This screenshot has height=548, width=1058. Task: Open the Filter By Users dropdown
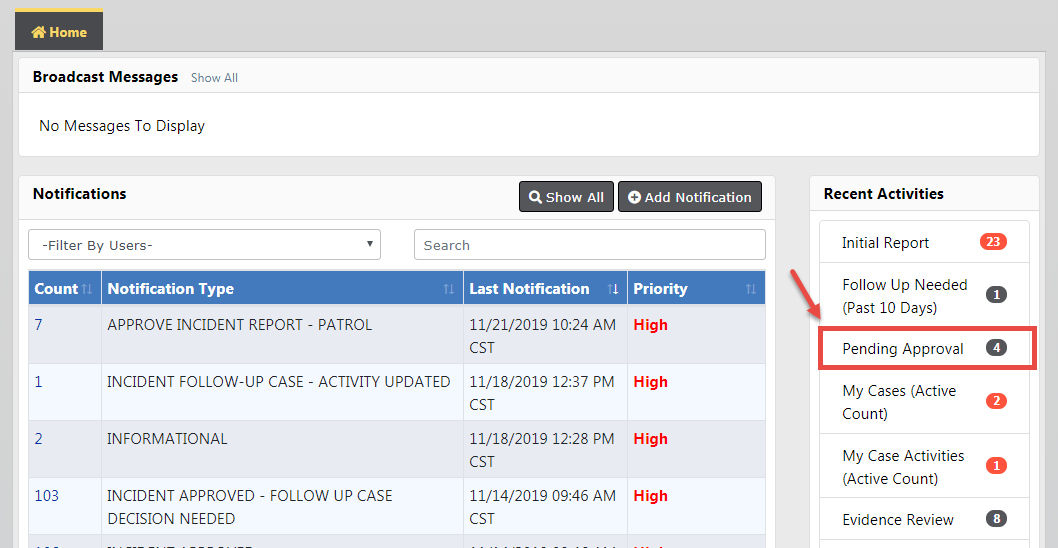[204, 245]
